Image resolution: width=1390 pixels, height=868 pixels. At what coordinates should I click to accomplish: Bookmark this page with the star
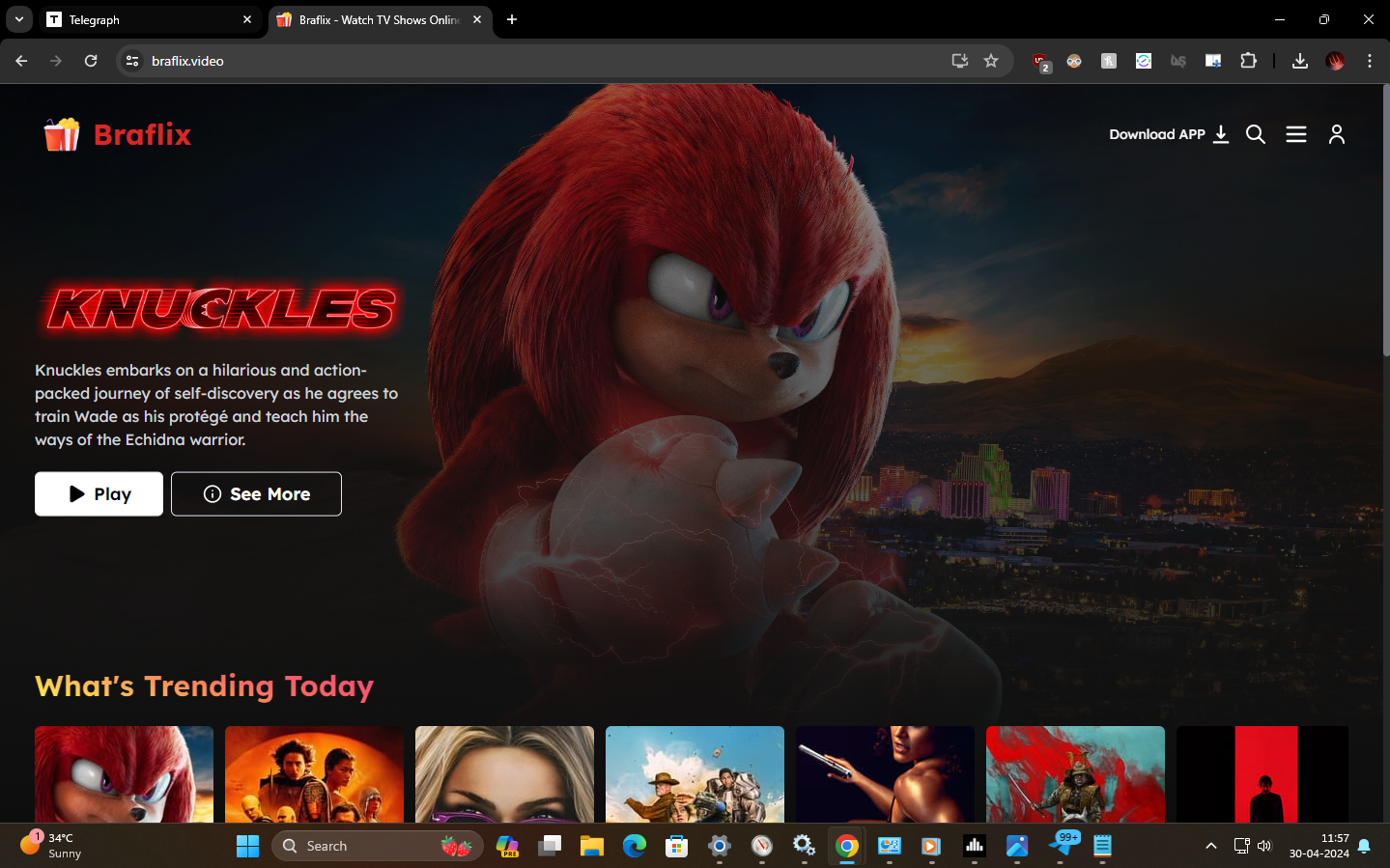pyautogui.click(x=991, y=61)
